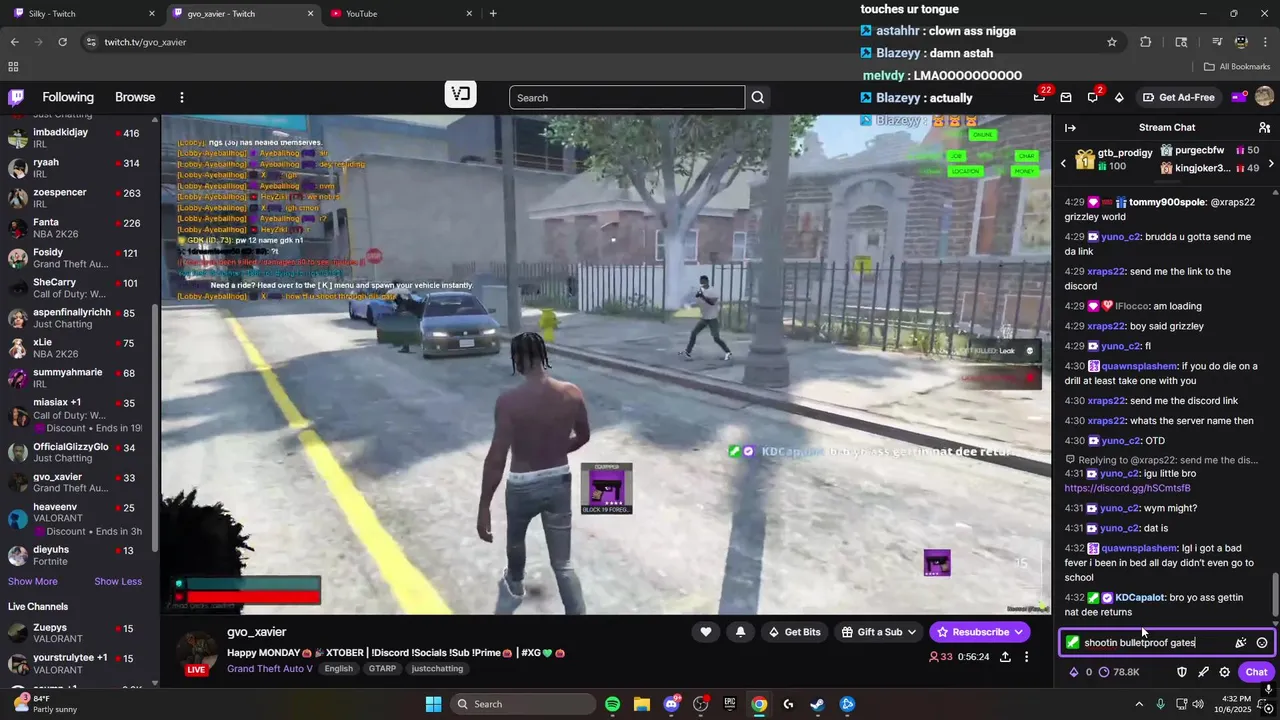Image resolution: width=1280 pixels, height=720 pixels.
Task: Click the Get Ad-Free button
Action: (1177, 97)
